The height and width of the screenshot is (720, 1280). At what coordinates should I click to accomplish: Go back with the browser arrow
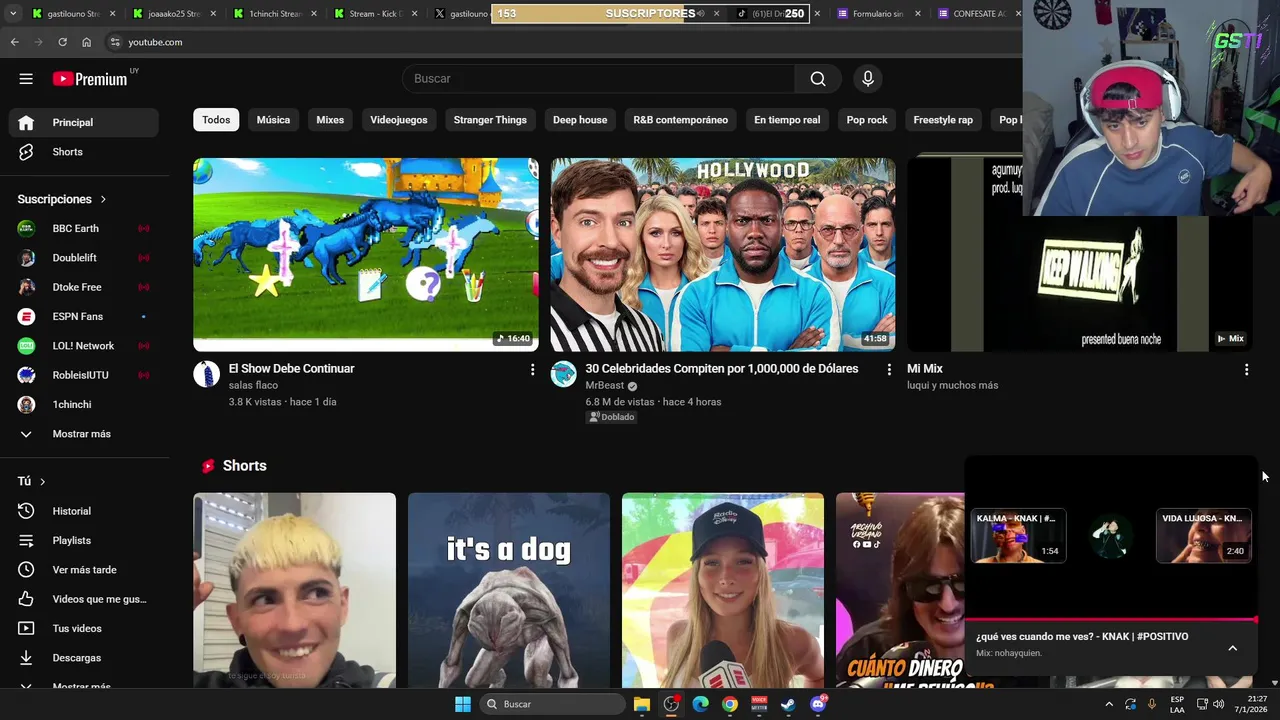(x=14, y=42)
